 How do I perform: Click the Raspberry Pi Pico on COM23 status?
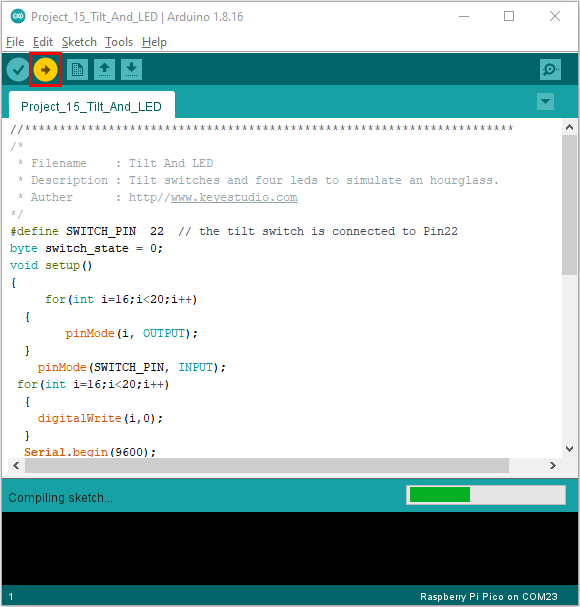489,597
